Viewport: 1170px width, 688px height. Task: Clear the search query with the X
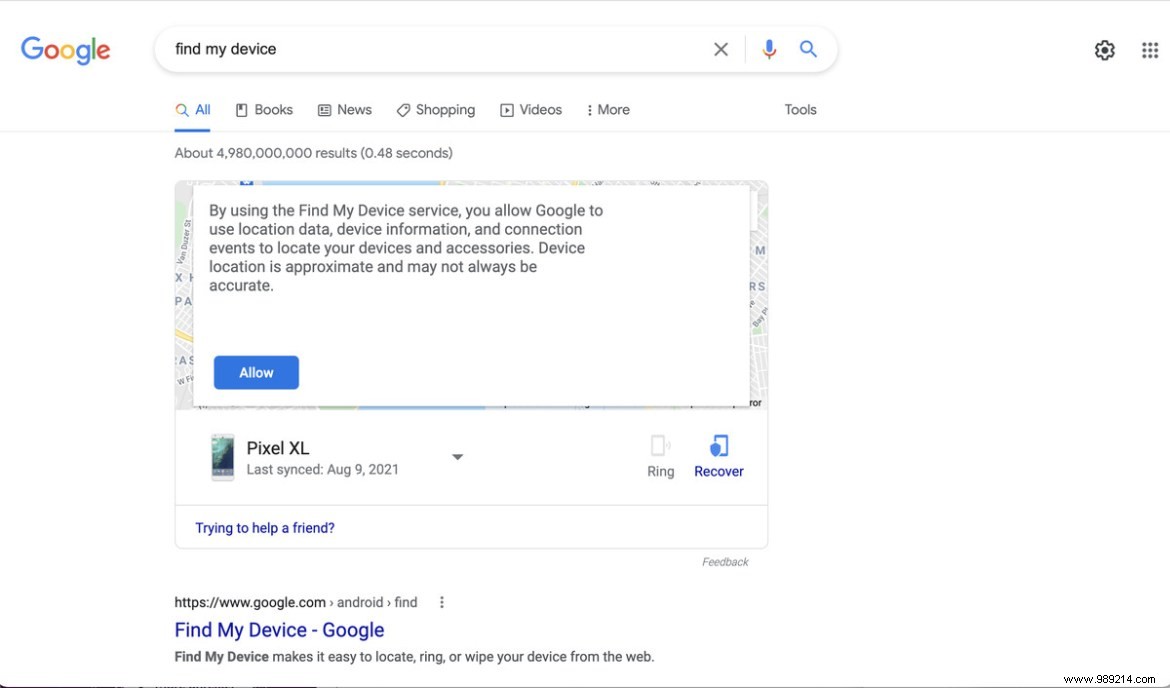click(x=721, y=48)
